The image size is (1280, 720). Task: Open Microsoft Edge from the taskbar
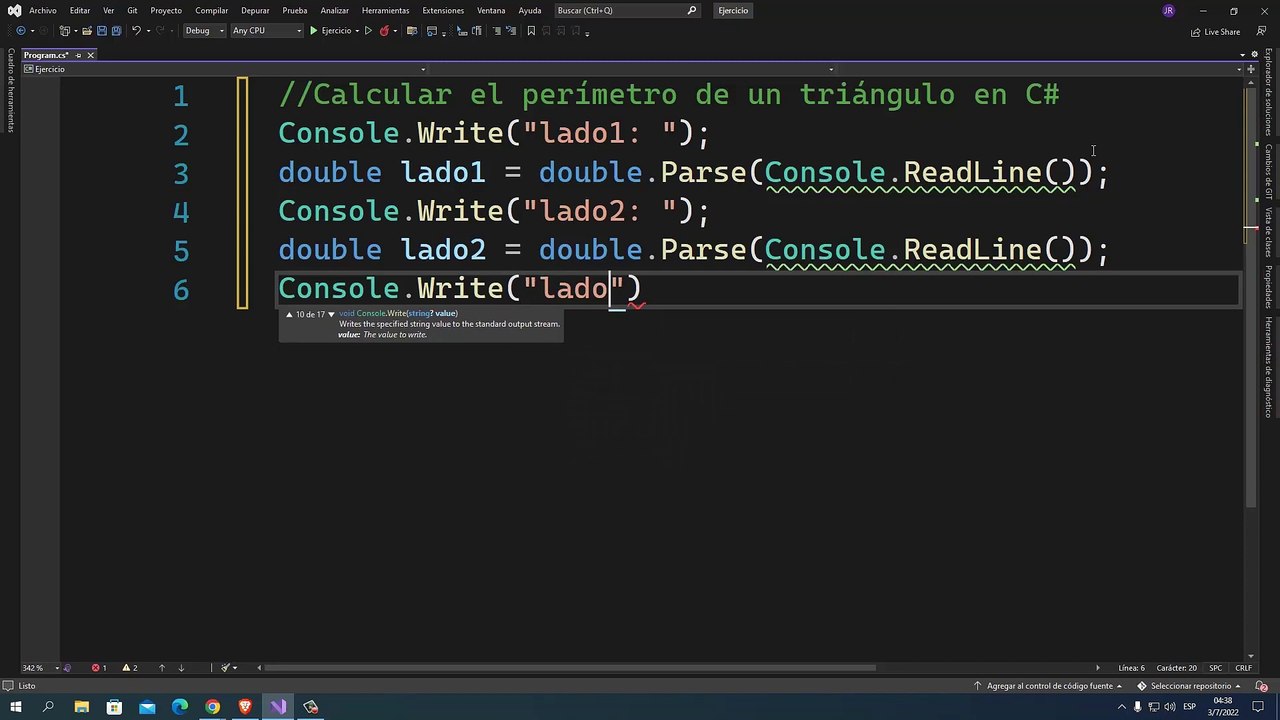coord(180,707)
